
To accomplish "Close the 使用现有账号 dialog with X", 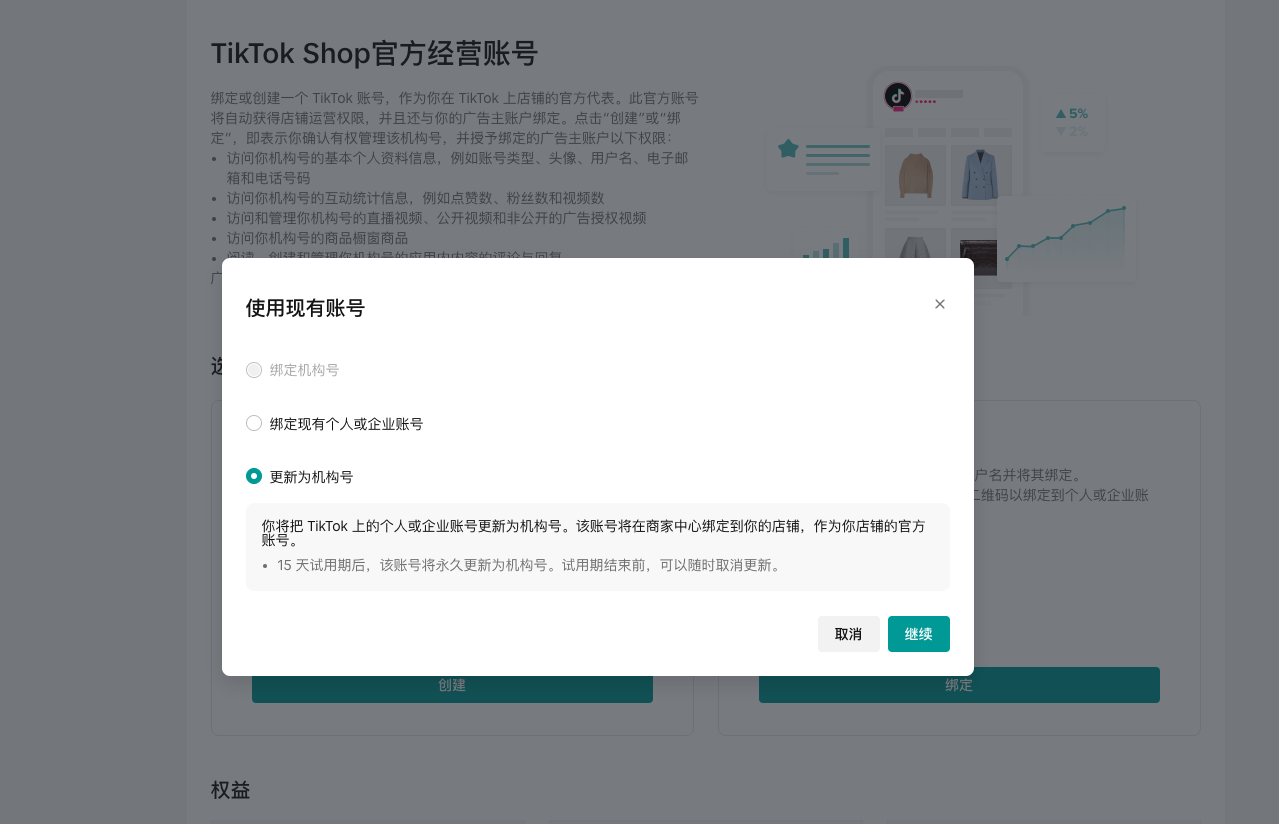I will pos(939,304).
